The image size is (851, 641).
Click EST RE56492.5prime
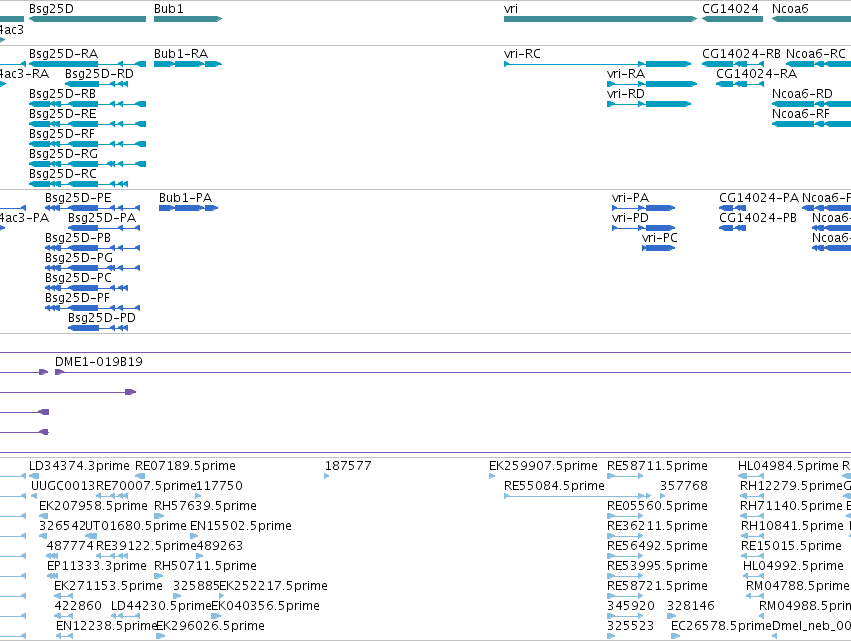point(625,556)
